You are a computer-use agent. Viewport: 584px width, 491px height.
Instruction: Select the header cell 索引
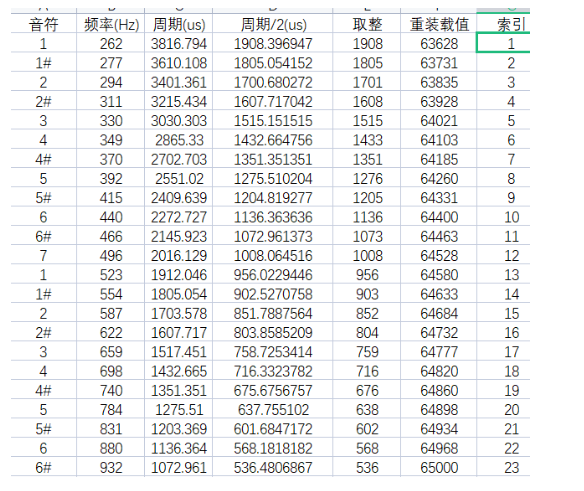pyautogui.click(x=503, y=24)
